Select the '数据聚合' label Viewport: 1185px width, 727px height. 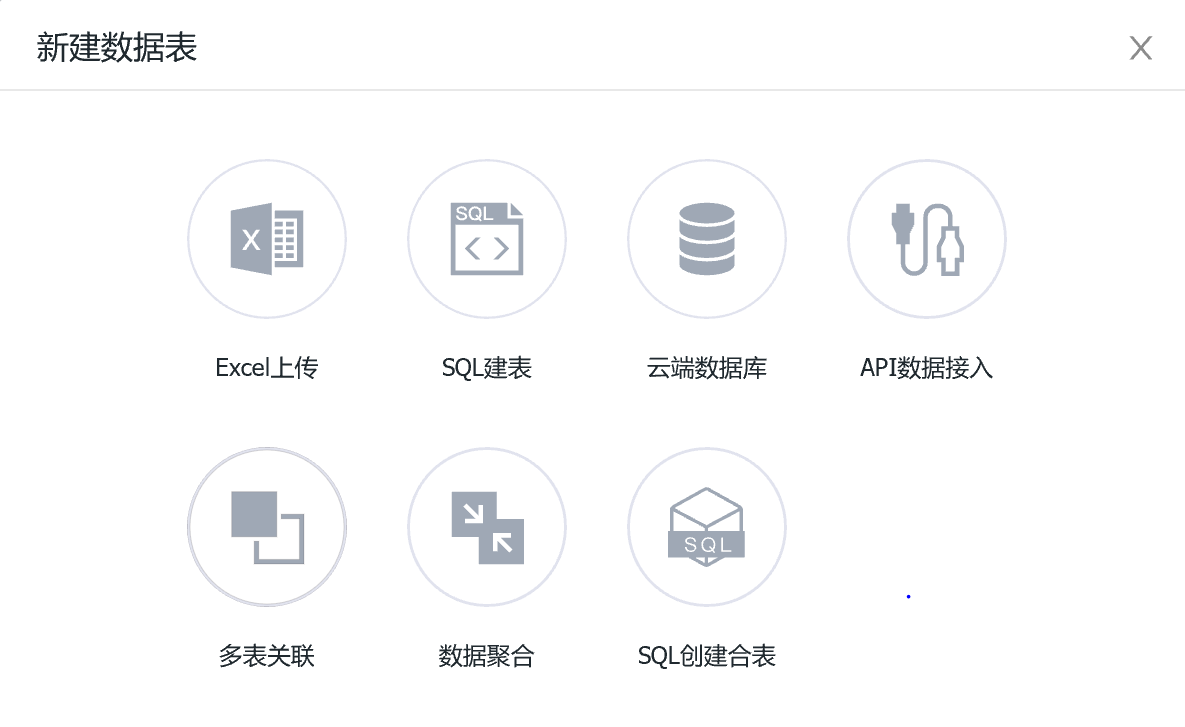[487, 656]
